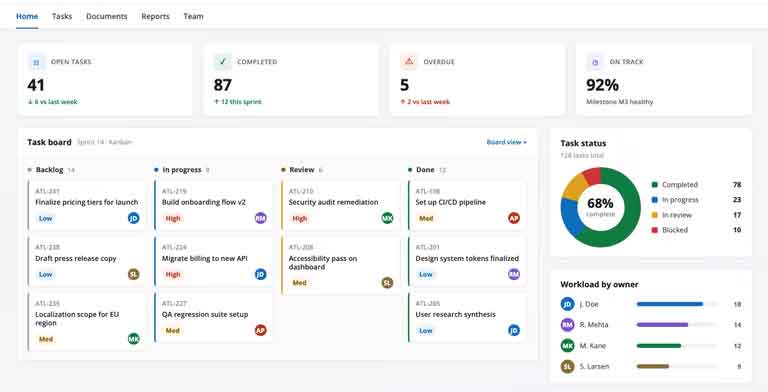Click the On Track clock icon
Viewport: 768px width, 392px height.
[595, 62]
